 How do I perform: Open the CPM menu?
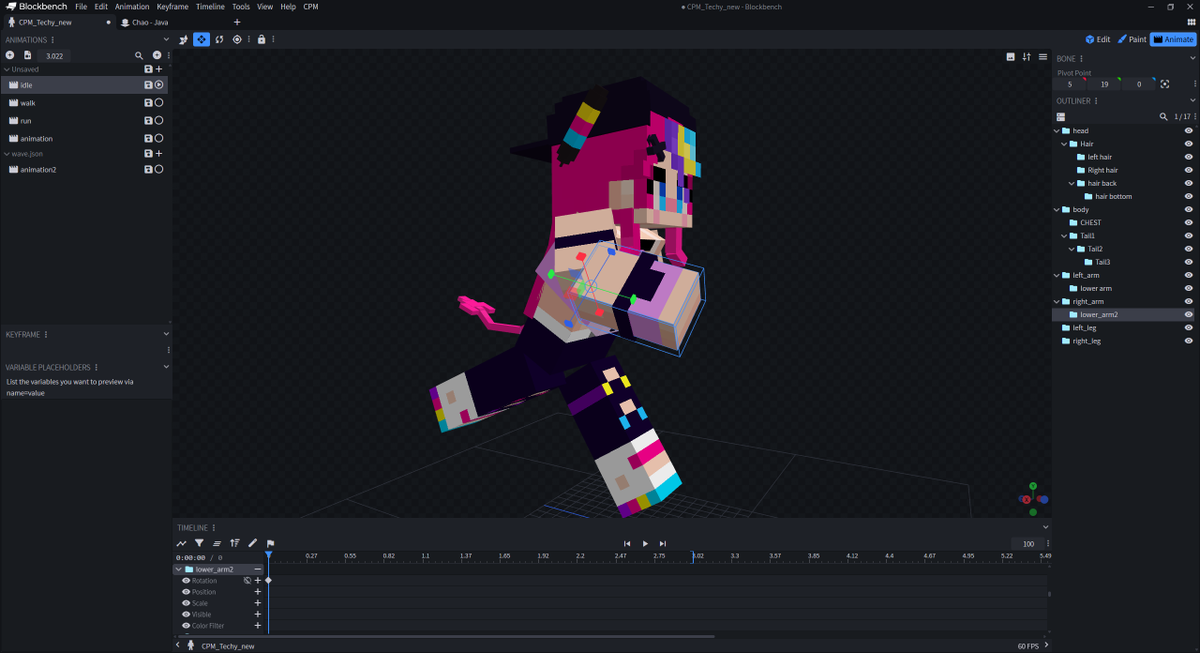point(311,6)
